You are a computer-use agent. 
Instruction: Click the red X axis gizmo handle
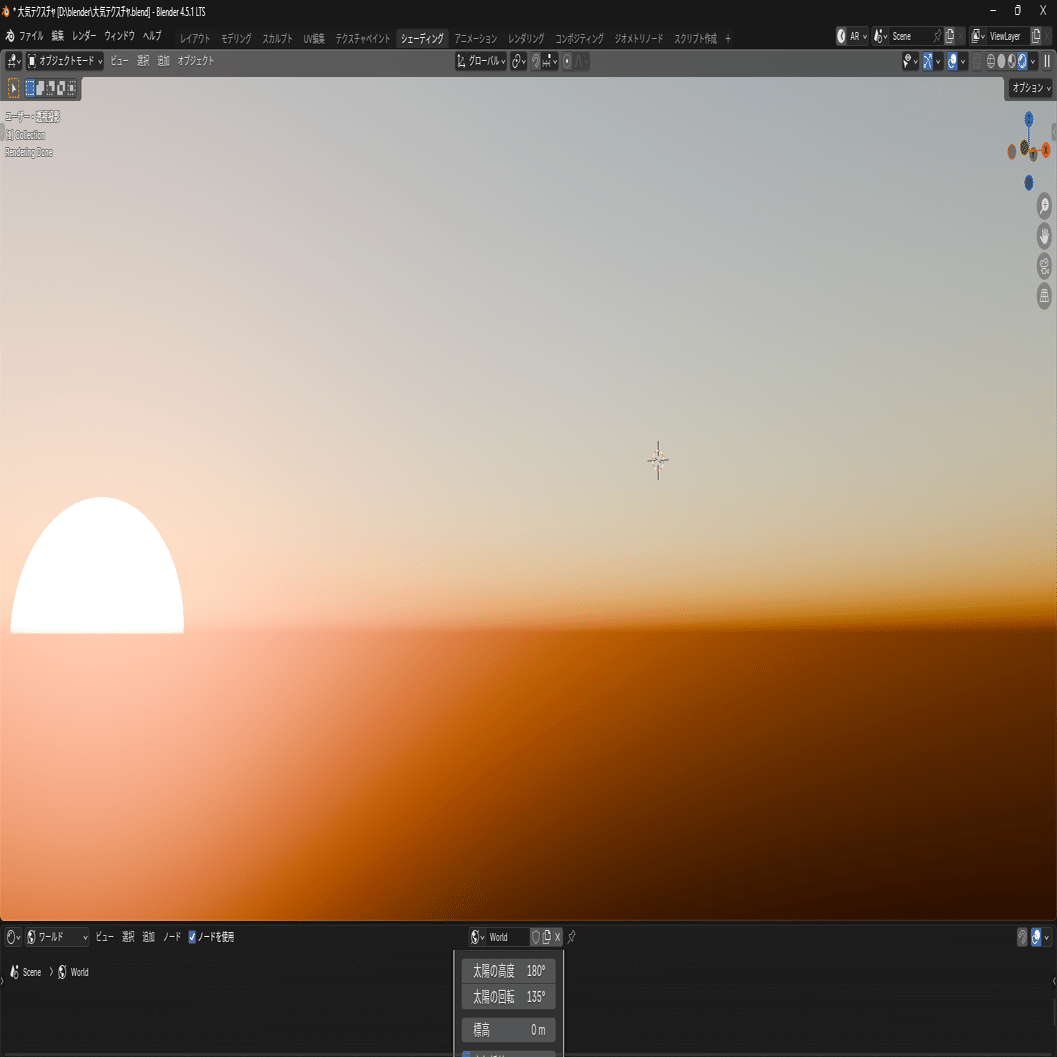pyautogui.click(x=1046, y=150)
